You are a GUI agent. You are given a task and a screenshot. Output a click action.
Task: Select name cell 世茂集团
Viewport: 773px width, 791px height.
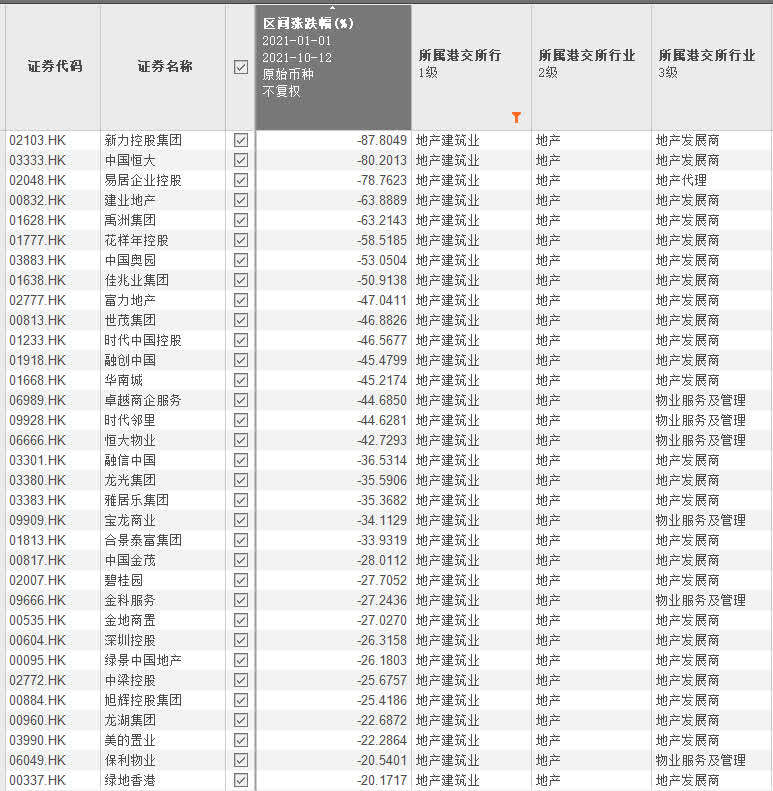pyautogui.click(x=130, y=320)
